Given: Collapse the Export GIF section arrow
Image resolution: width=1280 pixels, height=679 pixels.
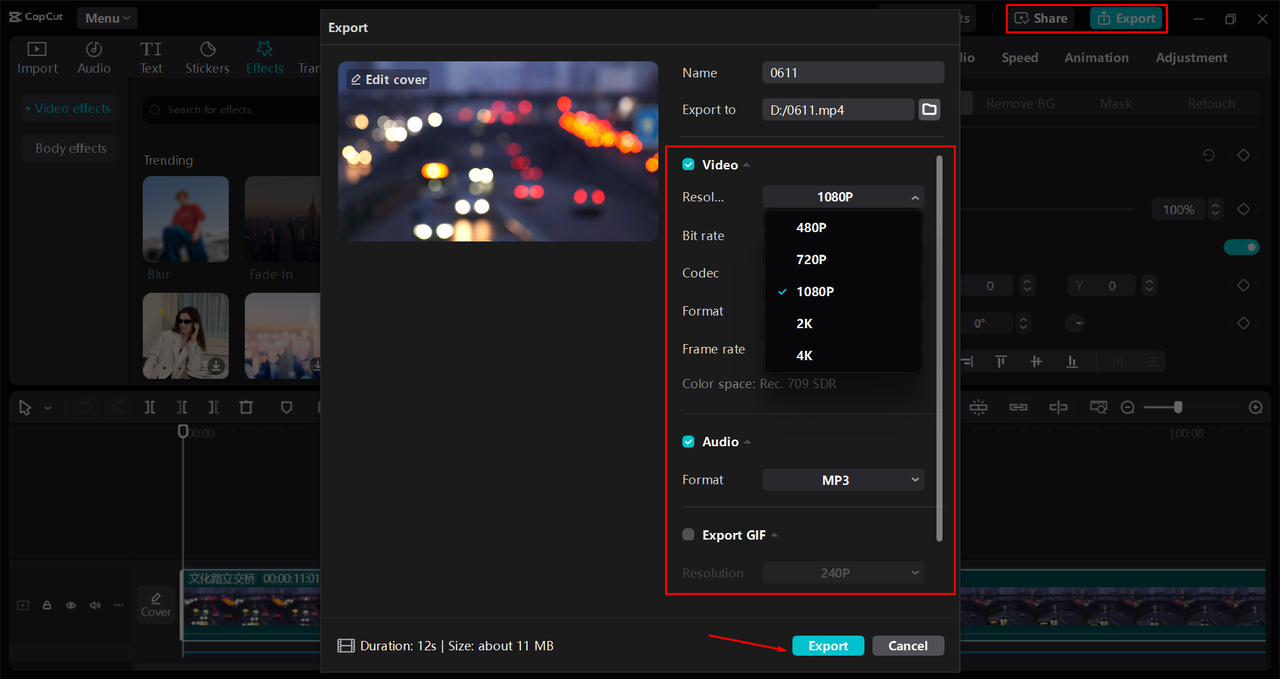Looking at the screenshot, I should click(x=774, y=535).
